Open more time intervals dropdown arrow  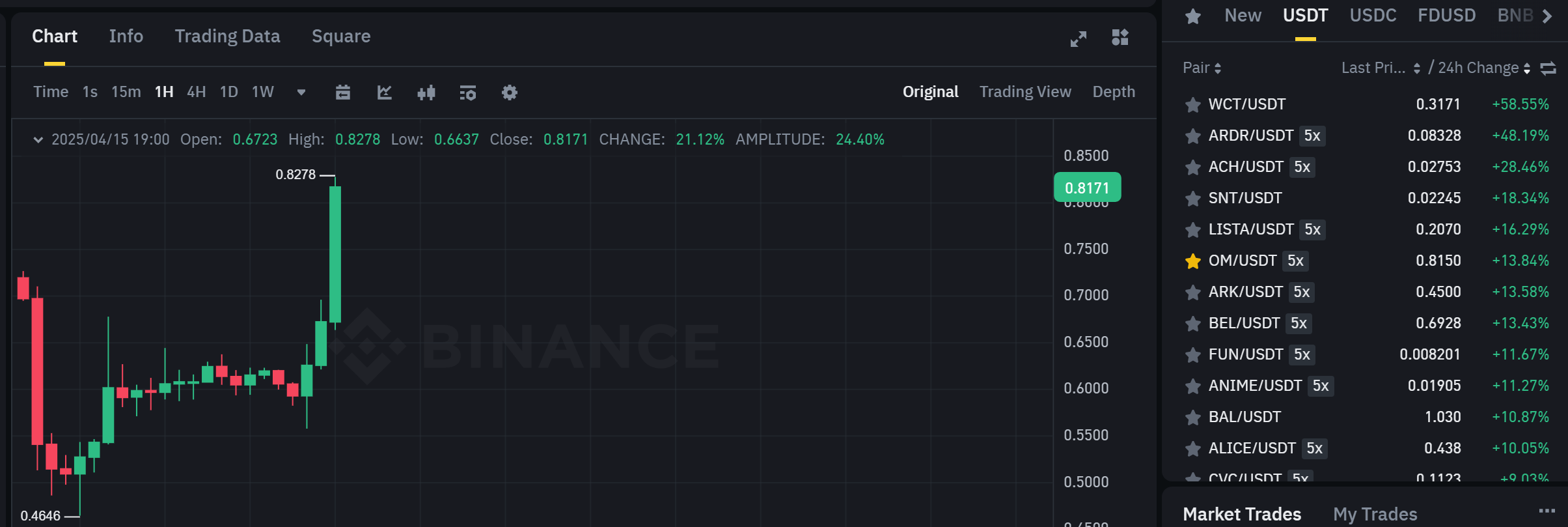(x=301, y=93)
